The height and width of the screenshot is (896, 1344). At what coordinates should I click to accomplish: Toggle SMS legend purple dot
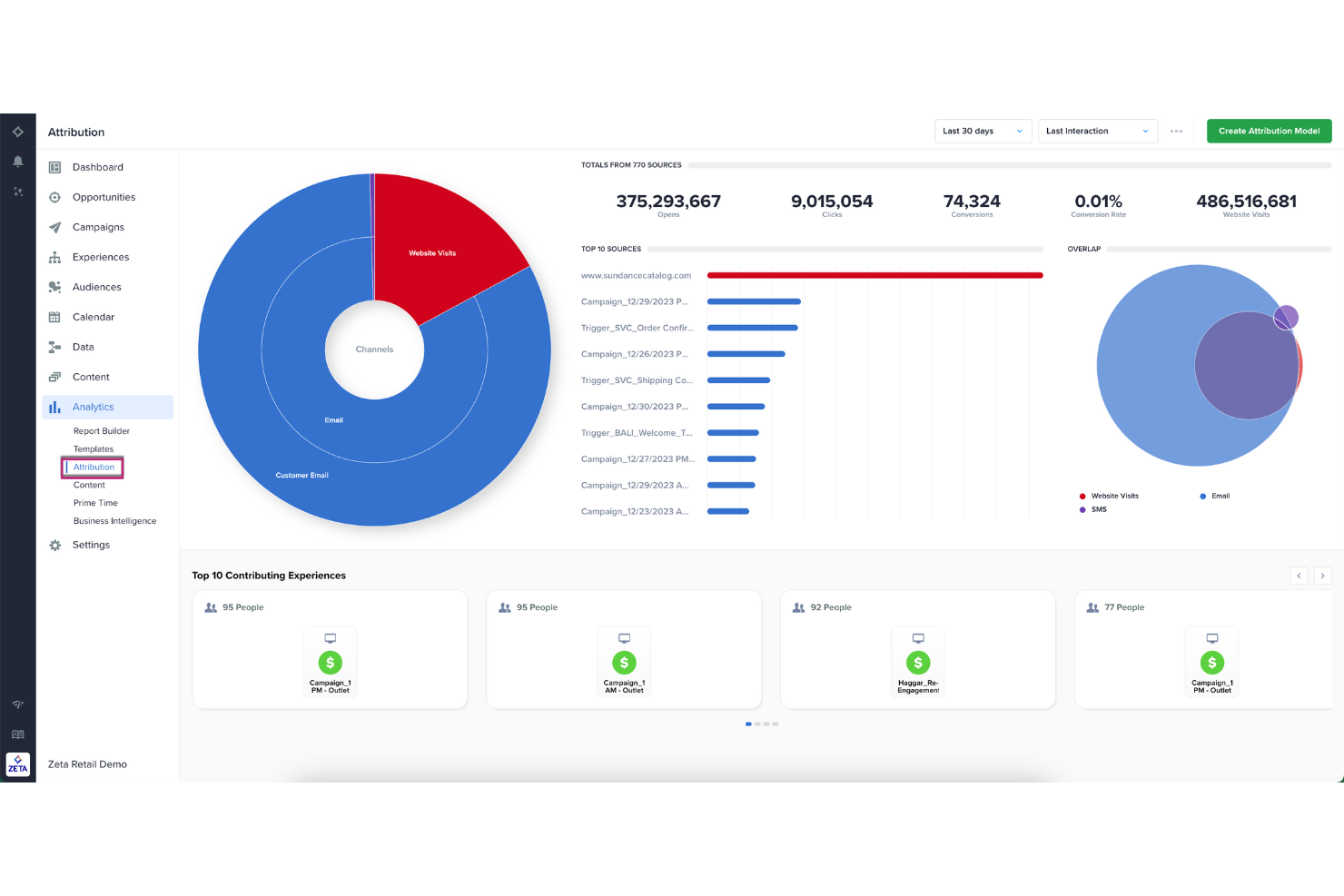(1082, 510)
